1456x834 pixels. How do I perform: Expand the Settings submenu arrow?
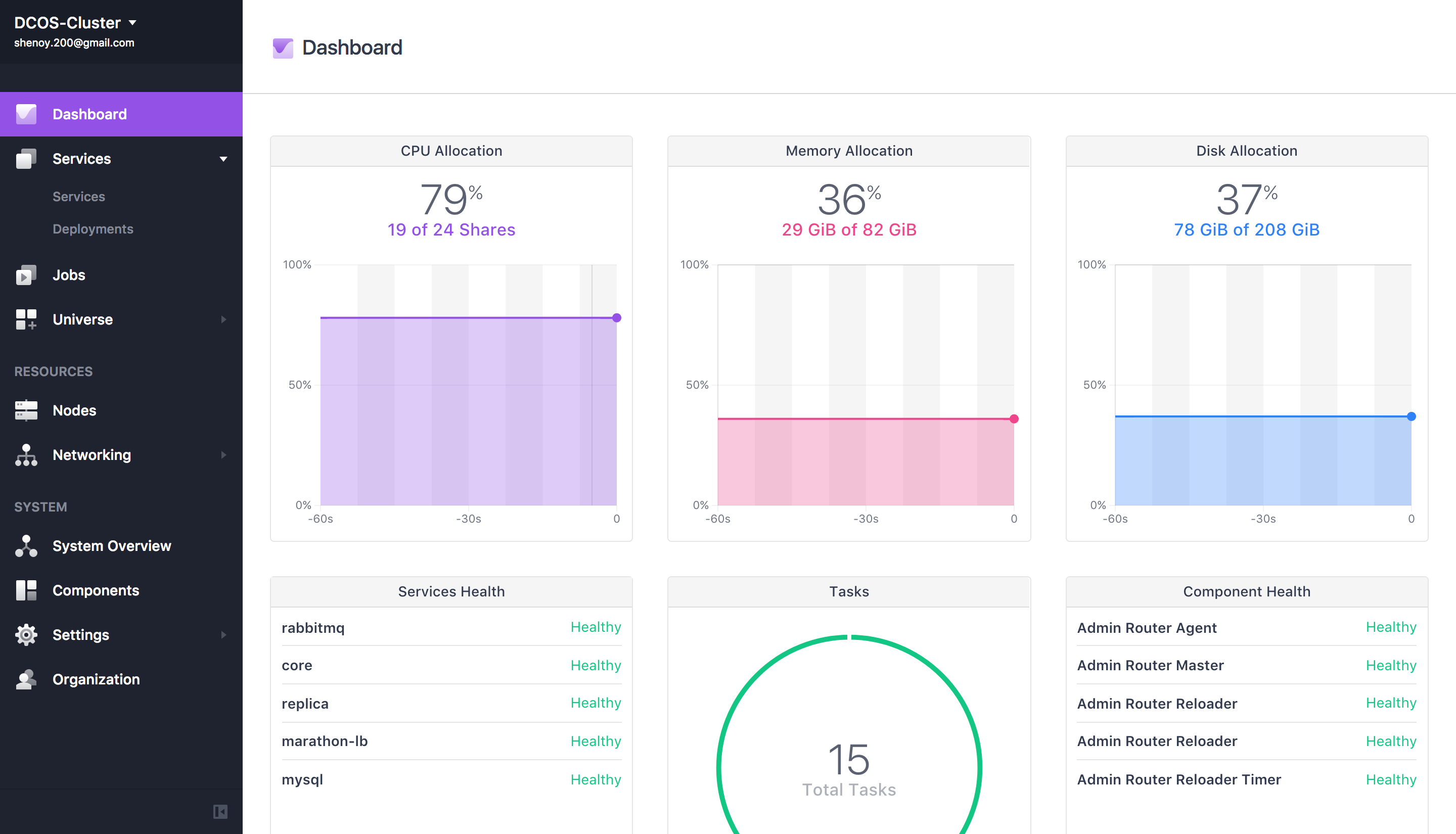[x=223, y=635]
